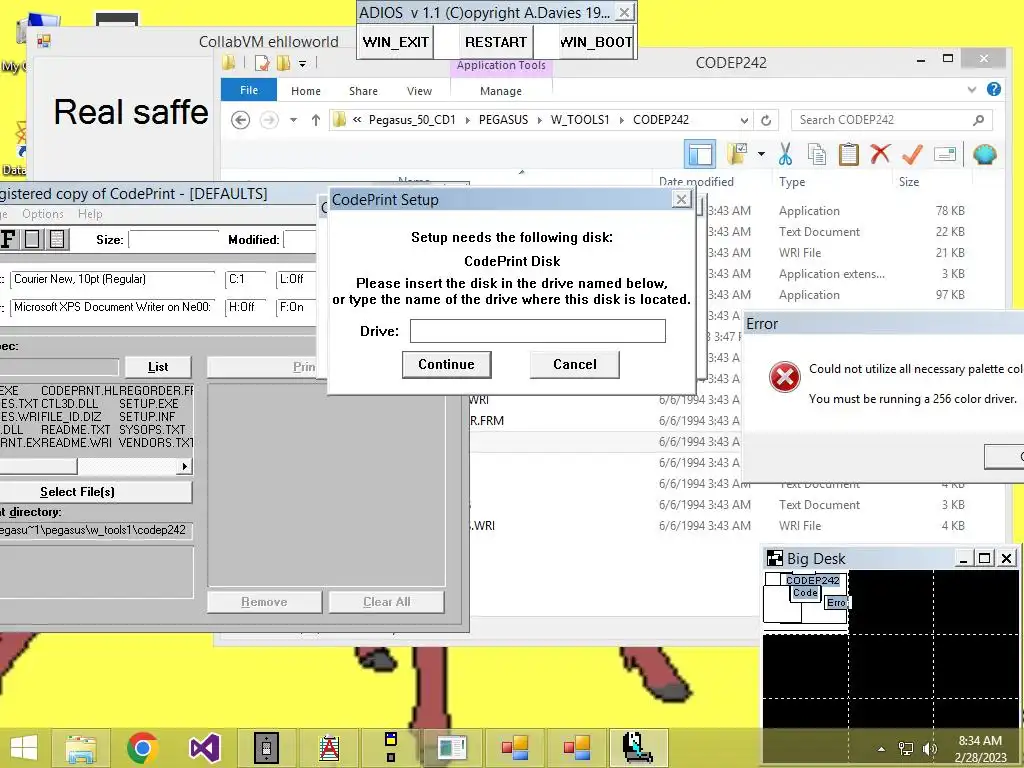This screenshot has width=1024, height=768.
Task: Sort files by the Size column header
Action: click(908, 182)
